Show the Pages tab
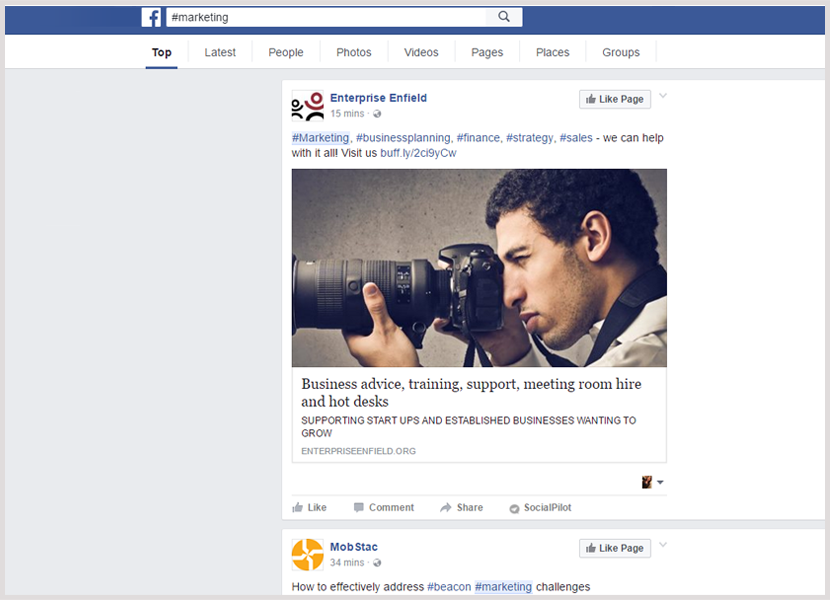The image size is (830, 600). [487, 52]
